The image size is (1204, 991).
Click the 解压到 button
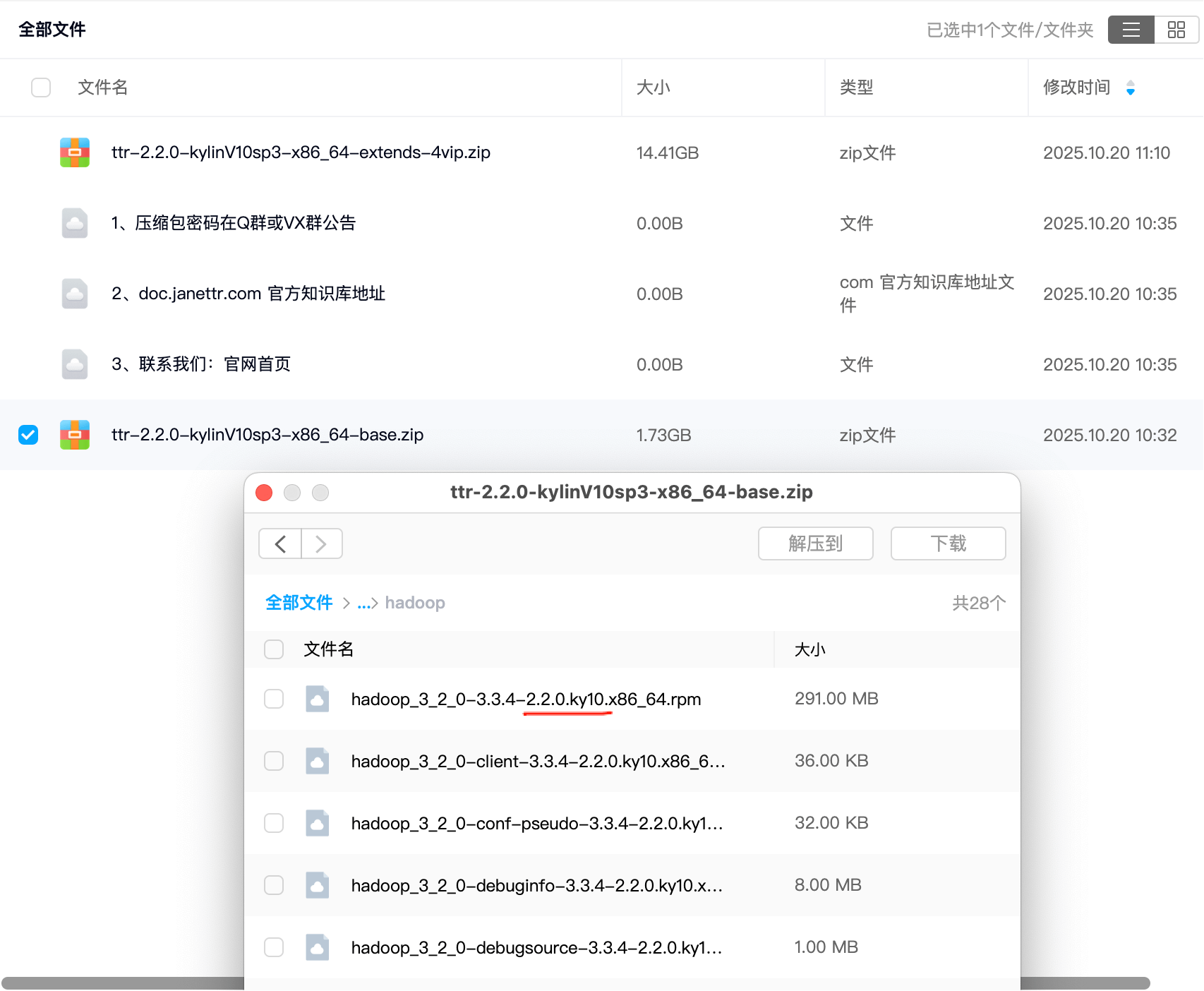coord(815,543)
